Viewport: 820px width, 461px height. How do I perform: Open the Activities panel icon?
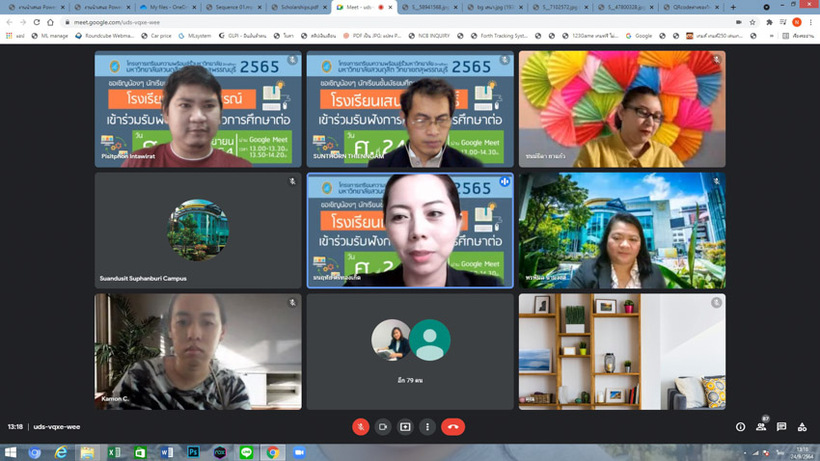click(801, 427)
